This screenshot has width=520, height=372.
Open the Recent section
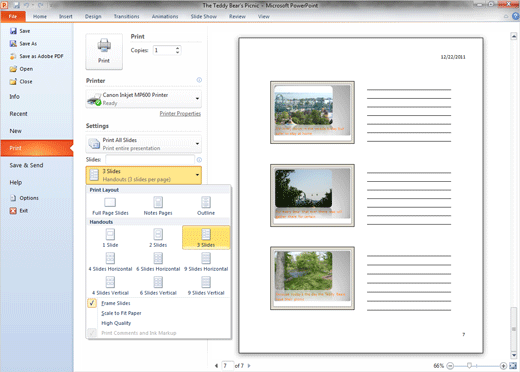18,114
